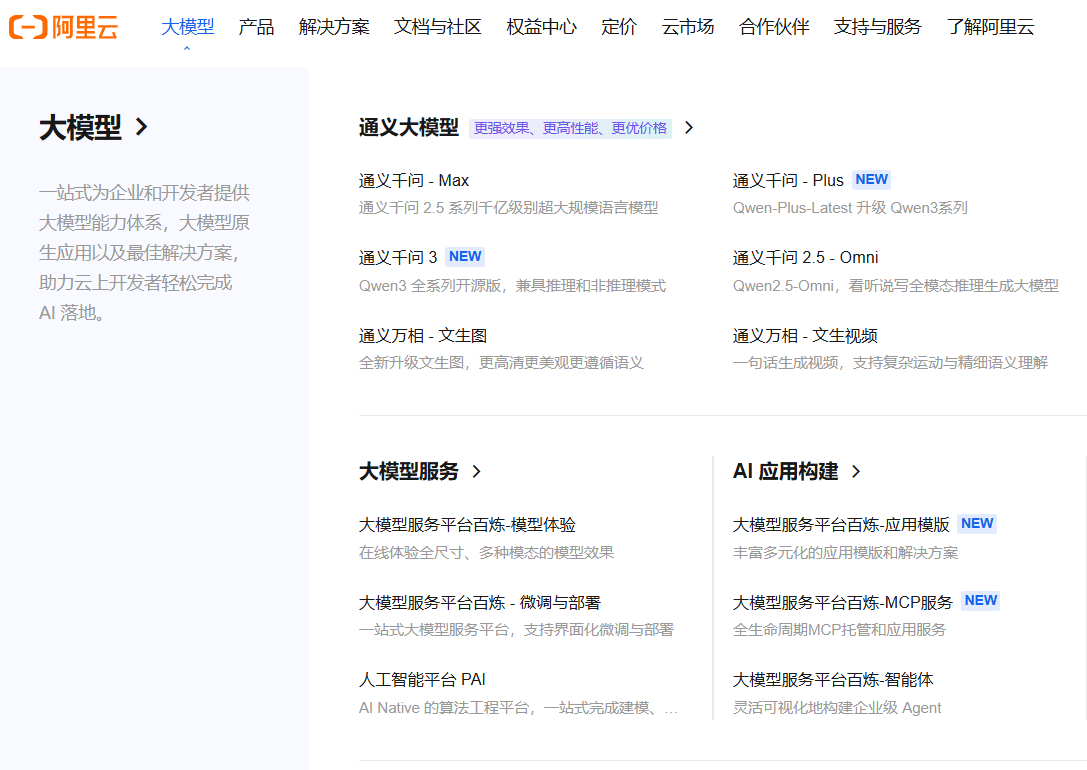Click the chevron next to 大模型服务
This screenshot has width=1087, height=770.
(x=476, y=472)
